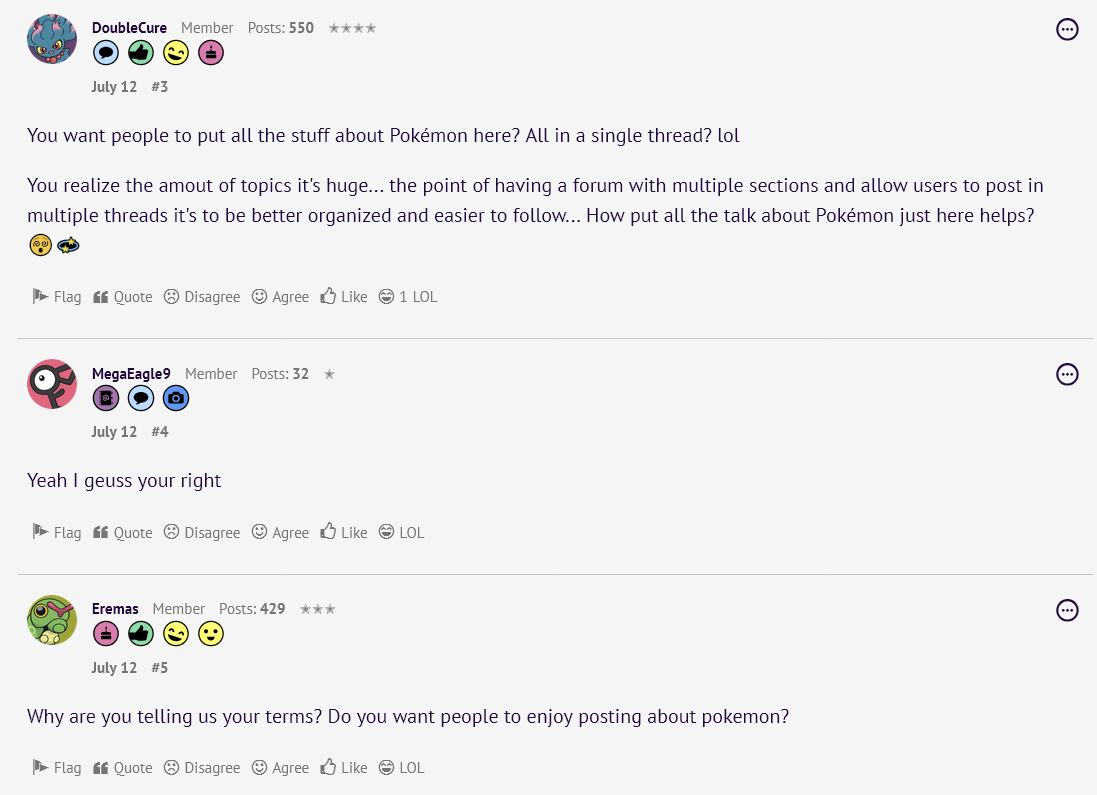Click DoubleCure's thumbs-up badge
This screenshot has height=795, width=1097.
click(141, 53)
